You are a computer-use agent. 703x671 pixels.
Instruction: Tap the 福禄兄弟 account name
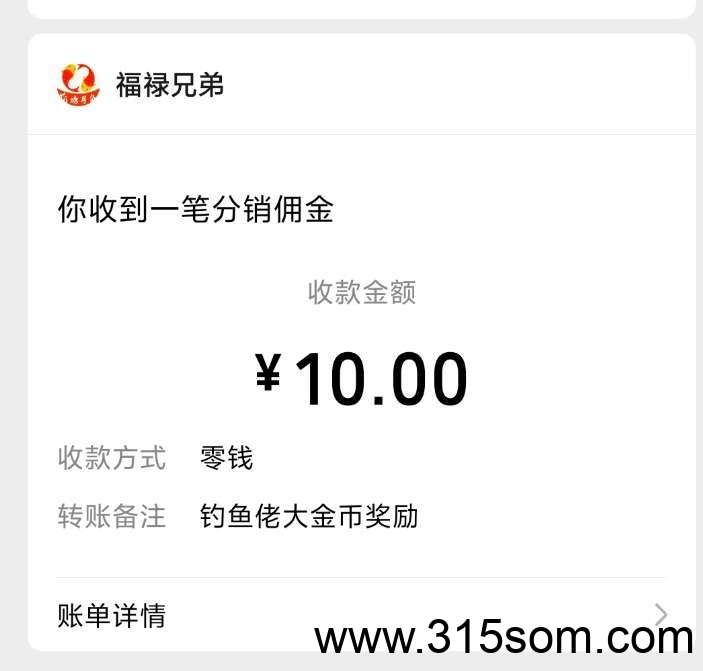click(170, 85)
